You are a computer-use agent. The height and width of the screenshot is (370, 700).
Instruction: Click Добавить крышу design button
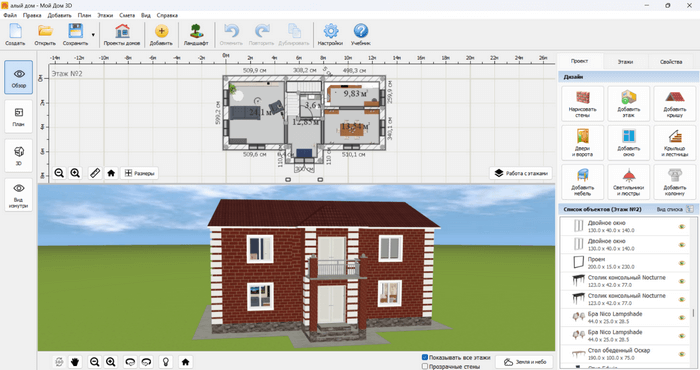click(x=675, y=104)
